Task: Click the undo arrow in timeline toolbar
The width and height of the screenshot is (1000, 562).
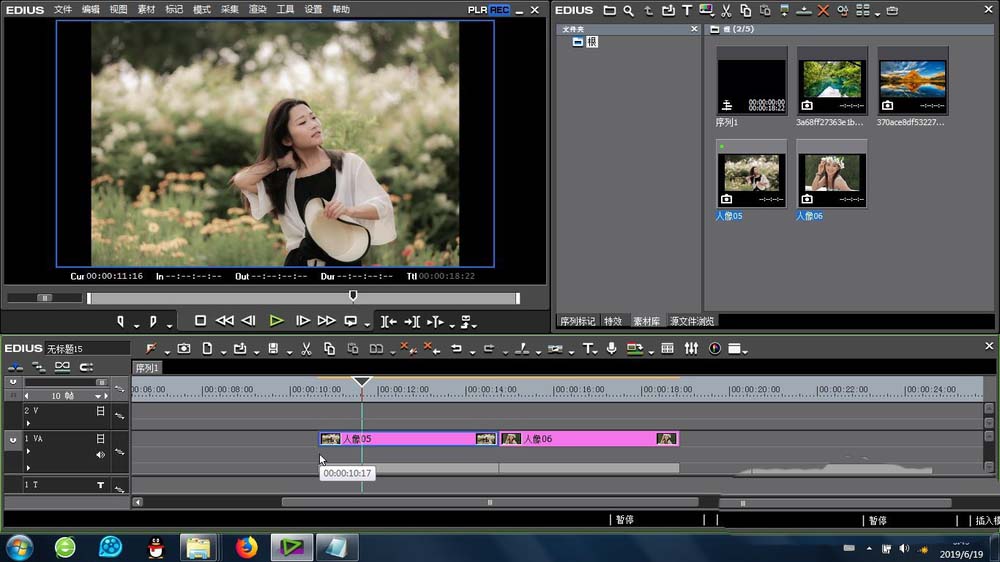Action: coord(456,348)
